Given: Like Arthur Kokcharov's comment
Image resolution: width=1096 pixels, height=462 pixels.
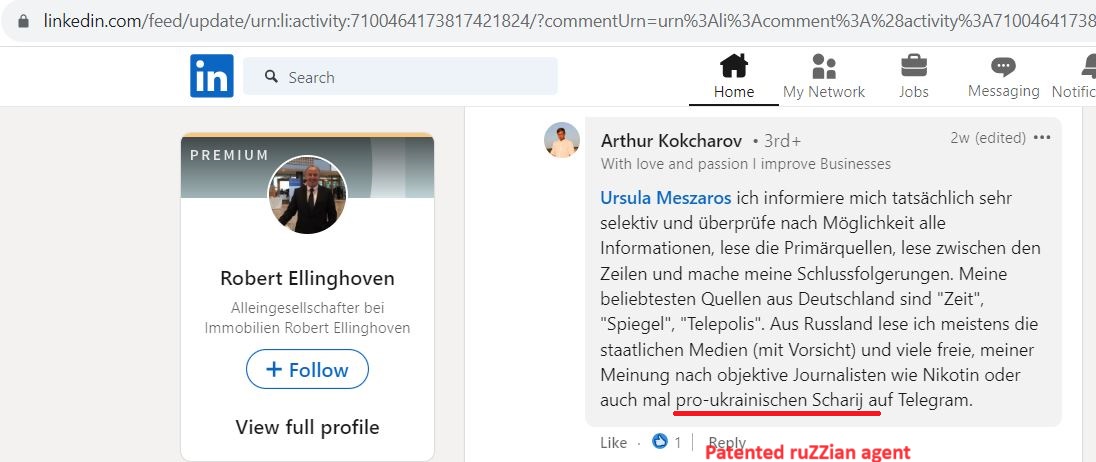Looking at the screenshot, I should click(x=614, y=442).
